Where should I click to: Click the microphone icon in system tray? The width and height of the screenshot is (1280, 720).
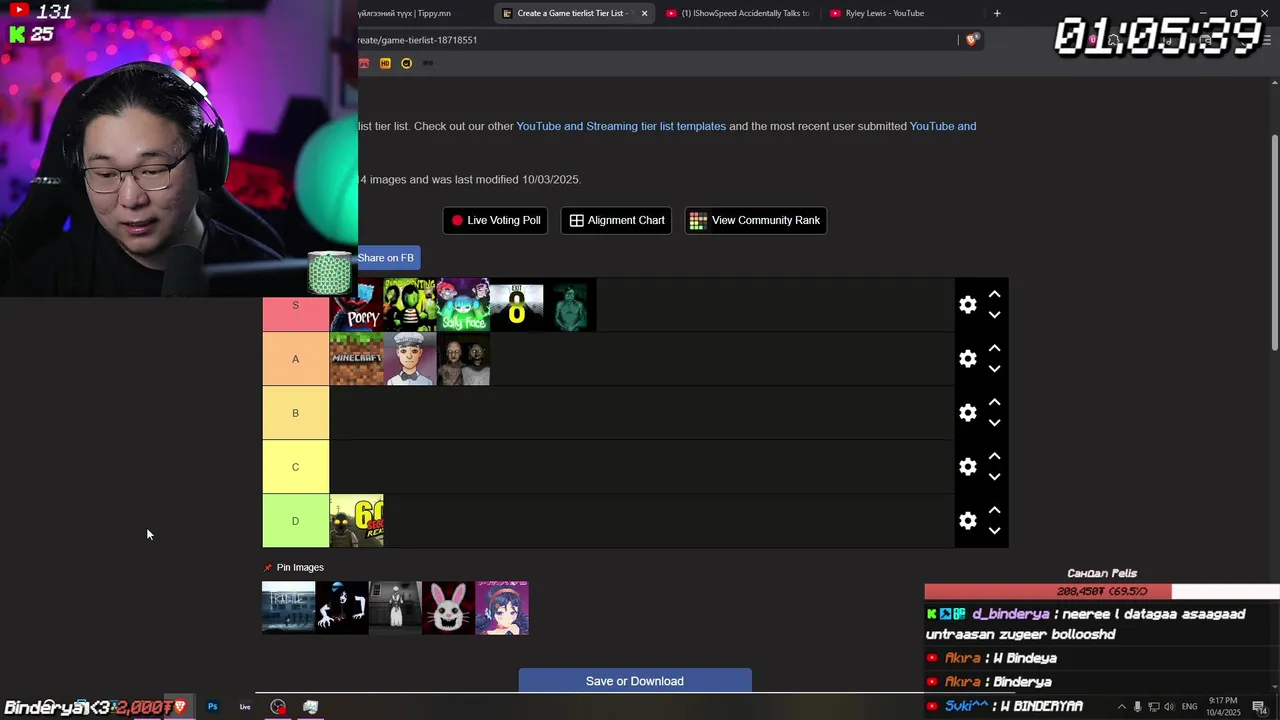[1137, 707]
